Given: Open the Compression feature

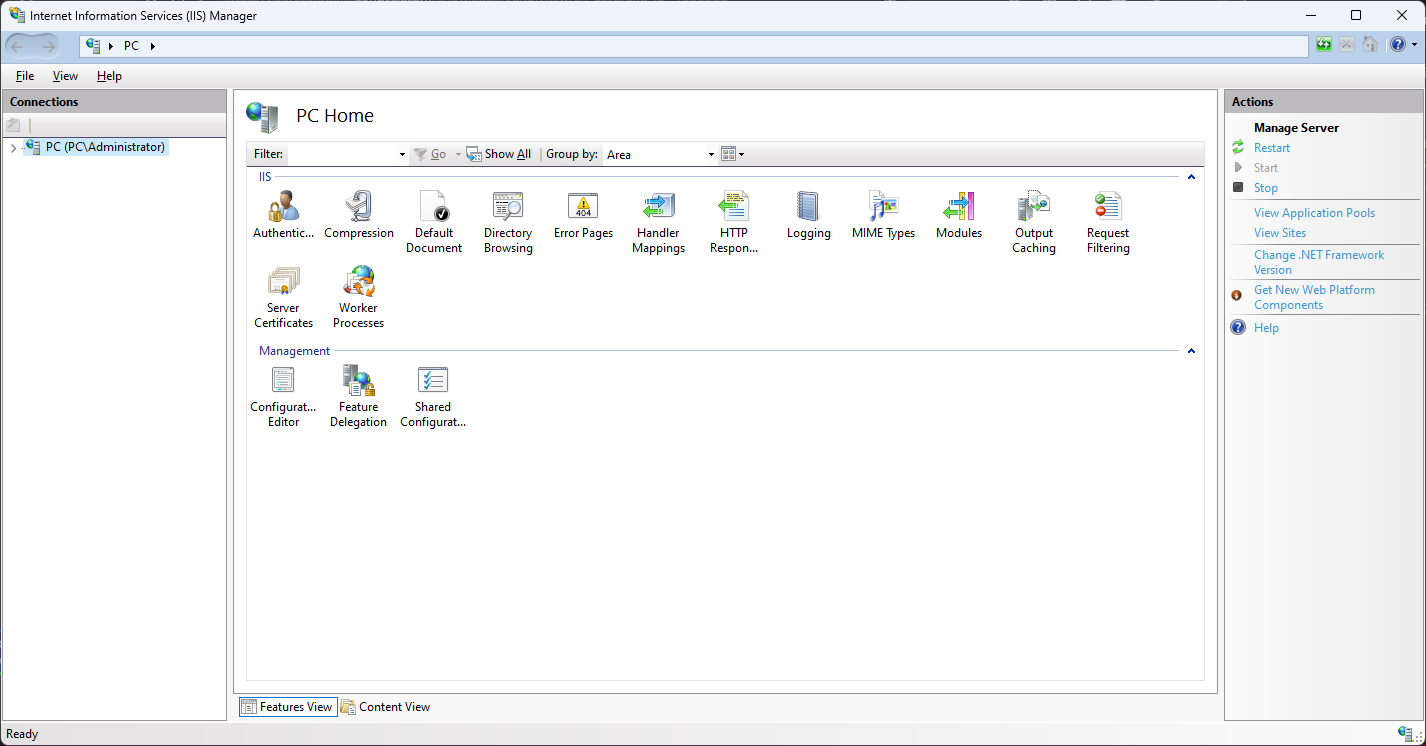Looking at the screenshot, I should tap(359, 215).
